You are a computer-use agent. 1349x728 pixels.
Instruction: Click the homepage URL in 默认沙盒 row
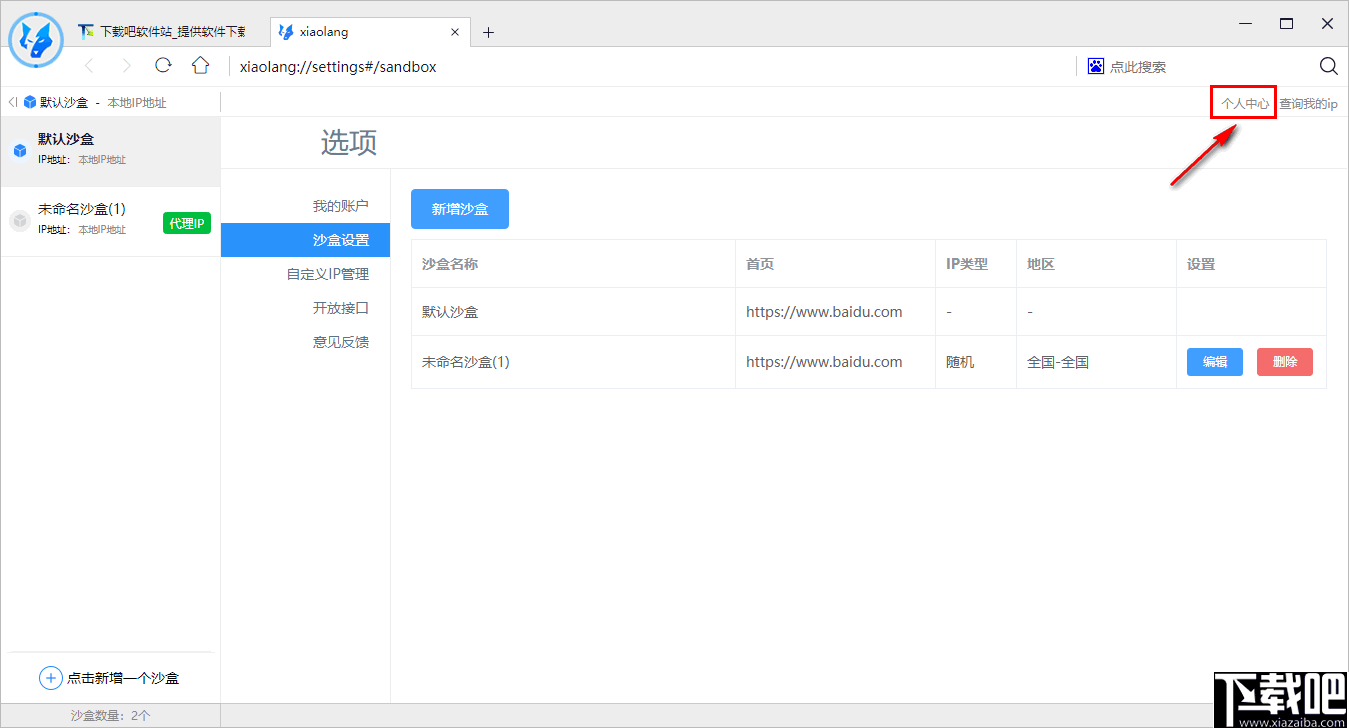pyautogui.click(x=824, y=312)
